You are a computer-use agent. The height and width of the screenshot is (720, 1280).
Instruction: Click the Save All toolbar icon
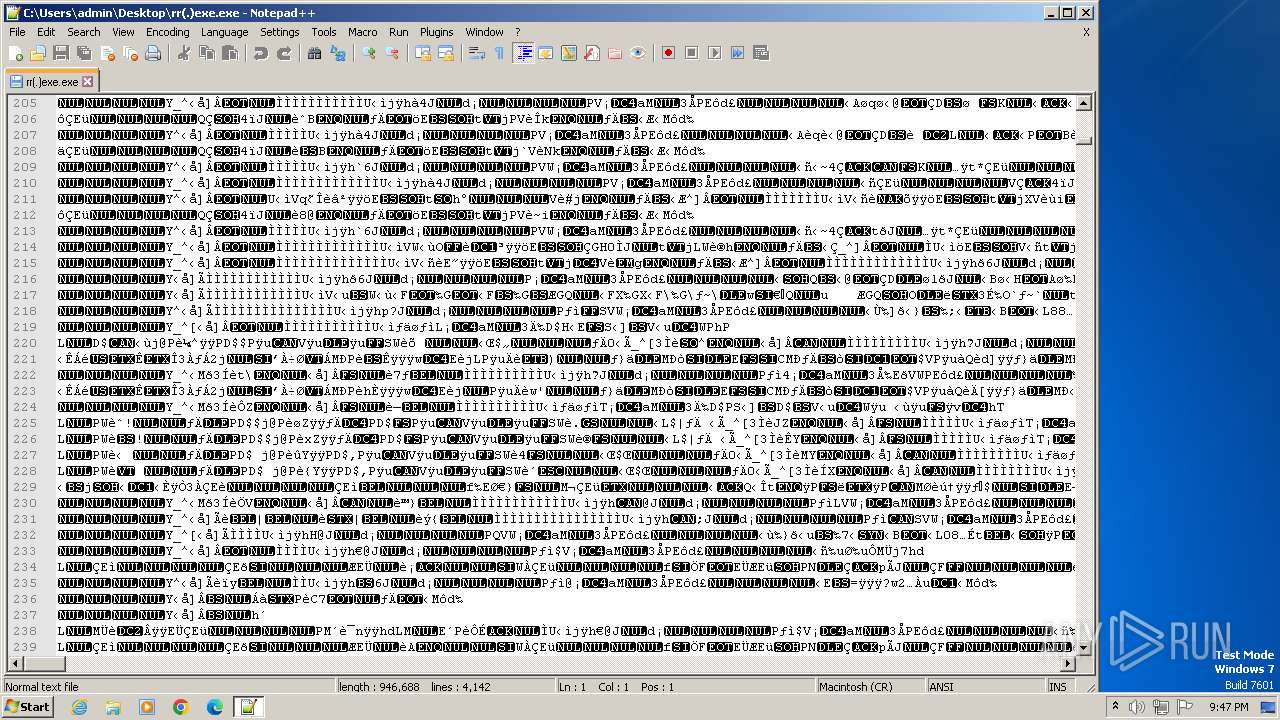(x=84, y=53)
